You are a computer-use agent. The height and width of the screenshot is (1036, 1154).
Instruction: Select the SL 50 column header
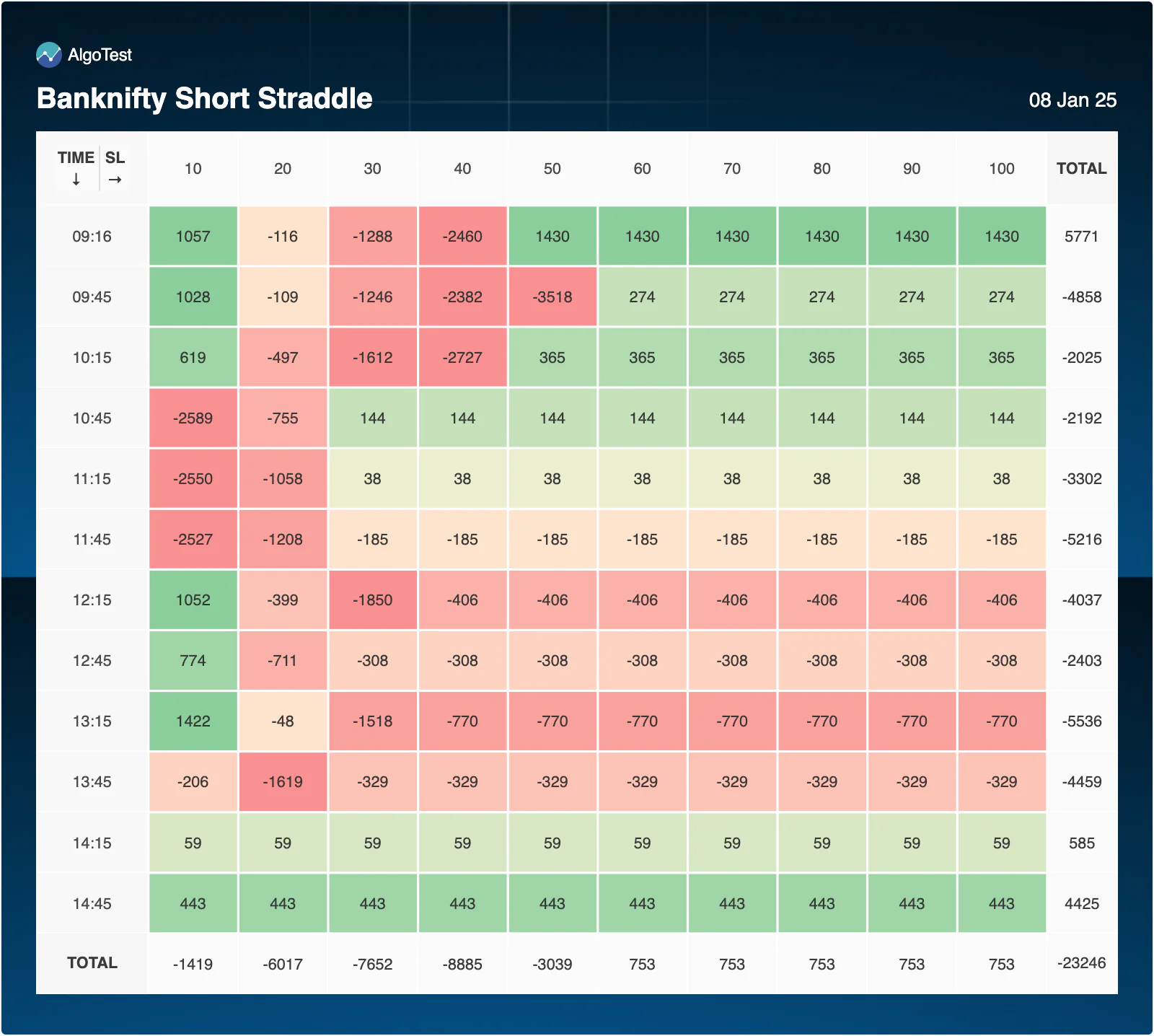tap(552, 169)
